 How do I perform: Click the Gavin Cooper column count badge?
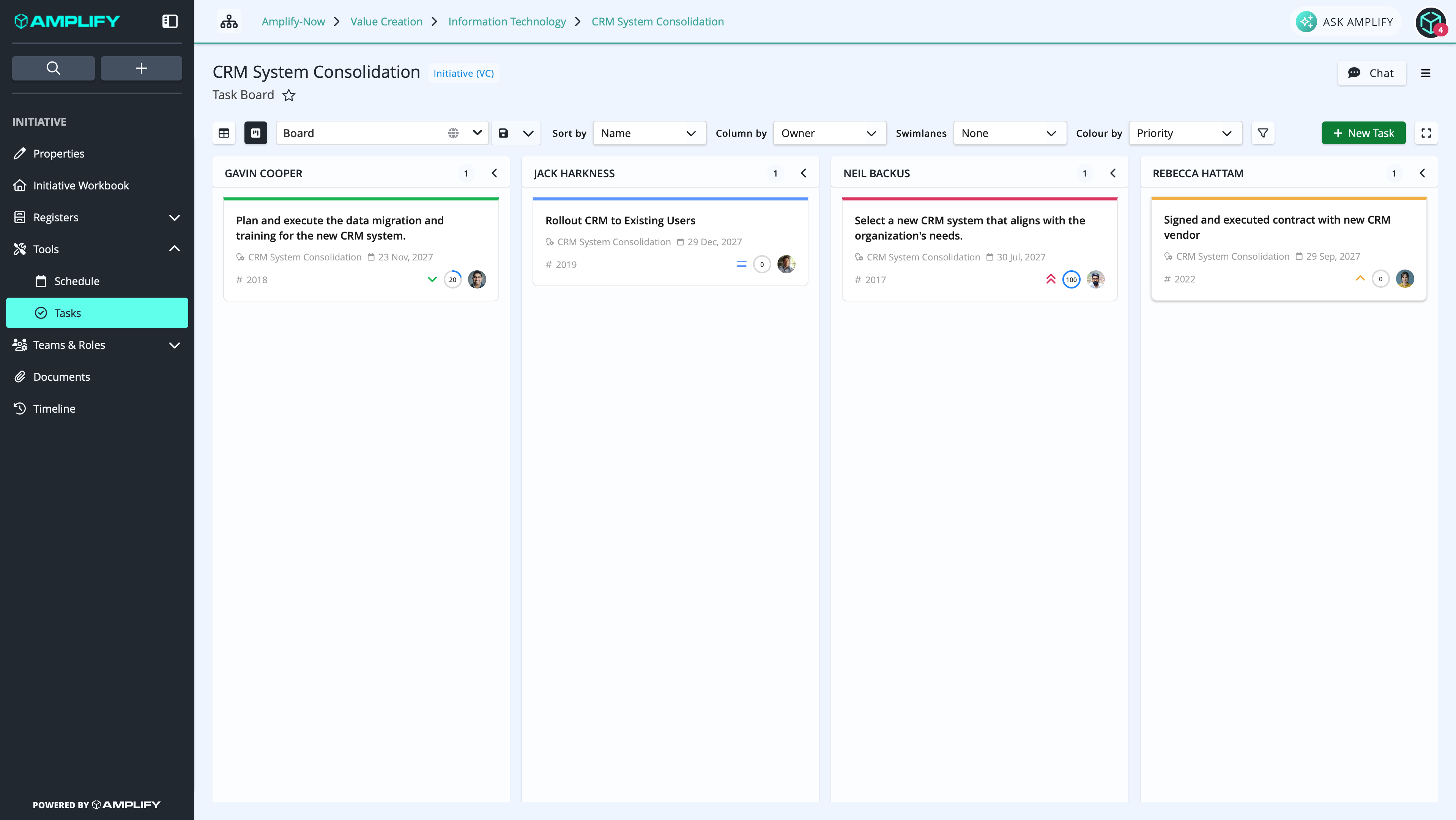tap(466, 173)
